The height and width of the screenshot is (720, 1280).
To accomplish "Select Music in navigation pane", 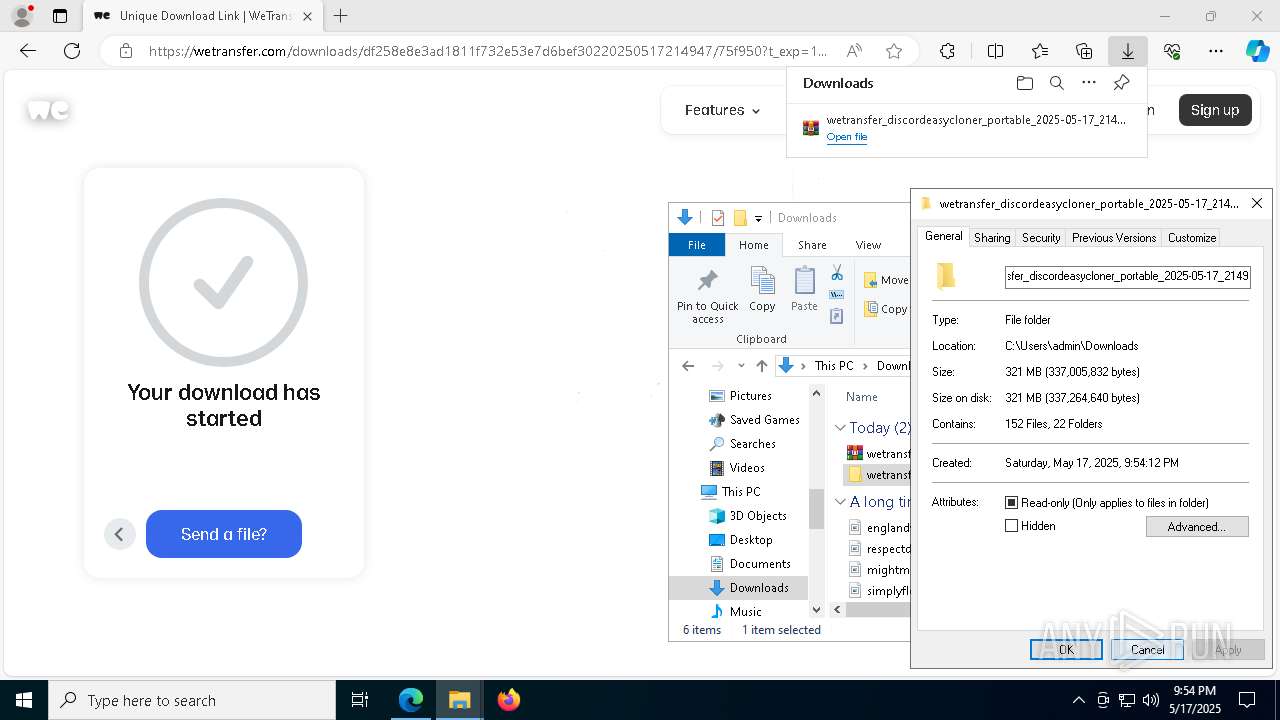I will click(745, 612).
